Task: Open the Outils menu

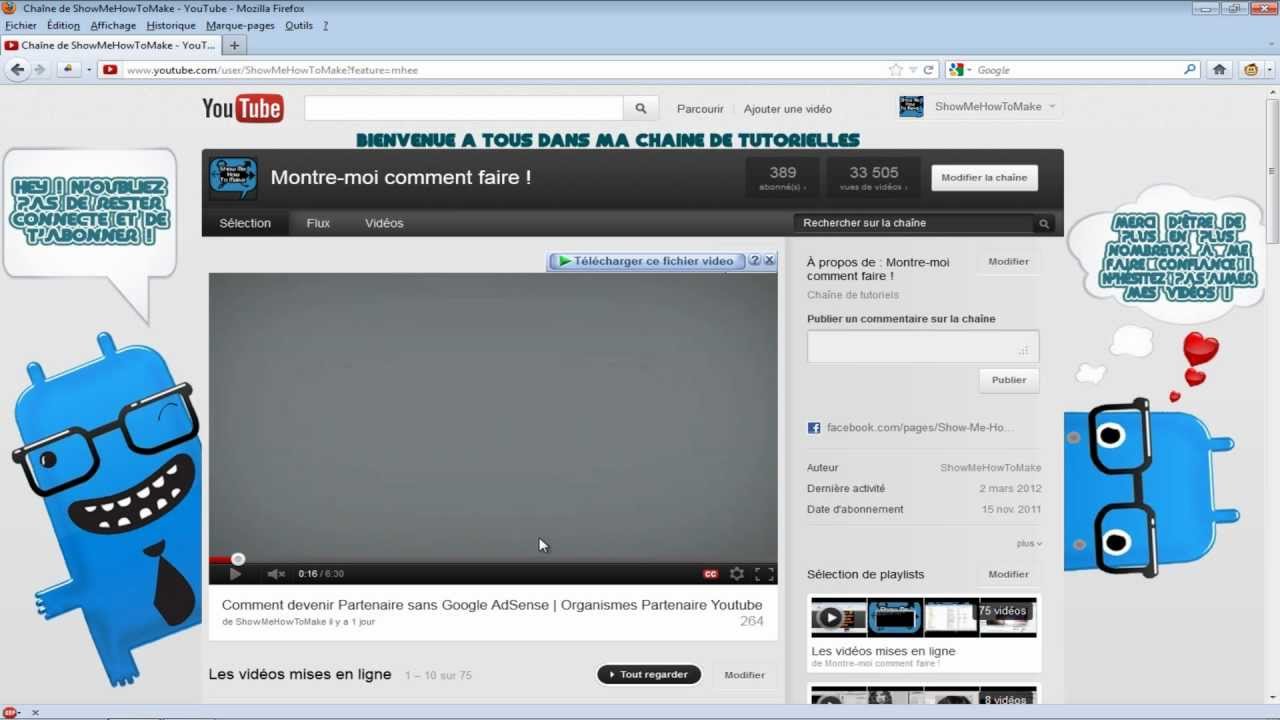Action: [299, 26]
